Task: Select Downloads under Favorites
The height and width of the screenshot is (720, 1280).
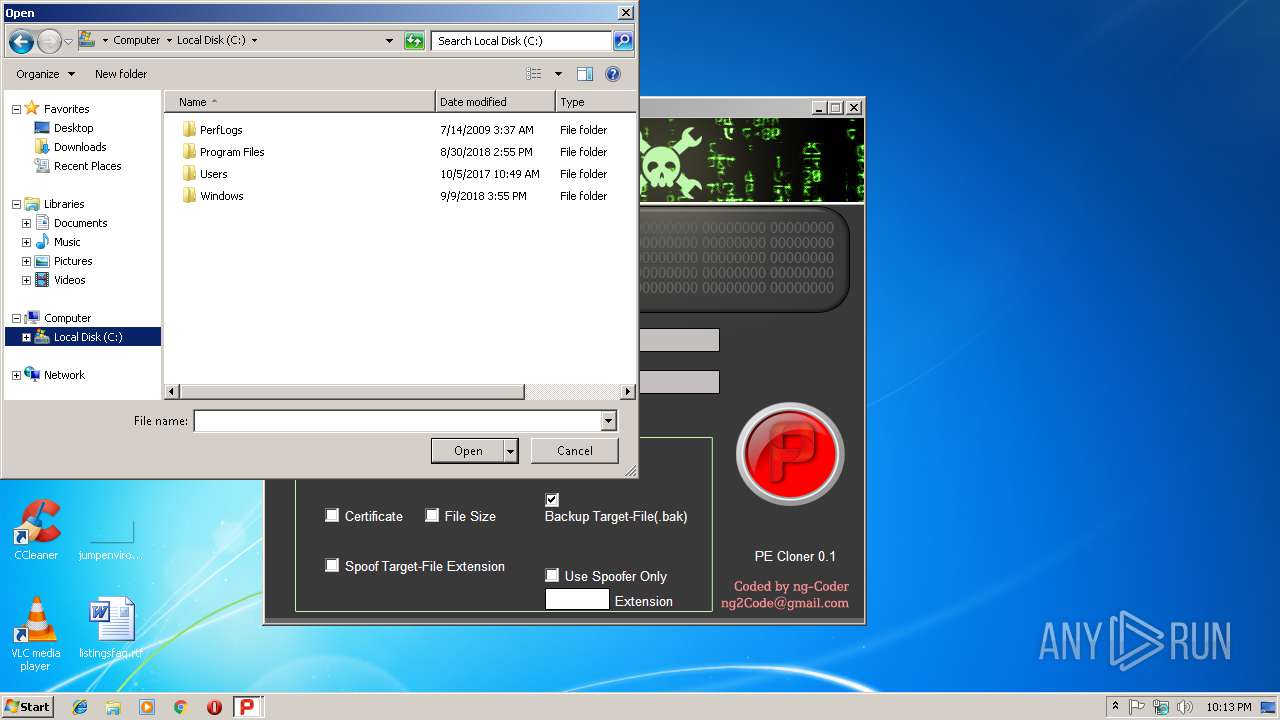Action: 80,147
